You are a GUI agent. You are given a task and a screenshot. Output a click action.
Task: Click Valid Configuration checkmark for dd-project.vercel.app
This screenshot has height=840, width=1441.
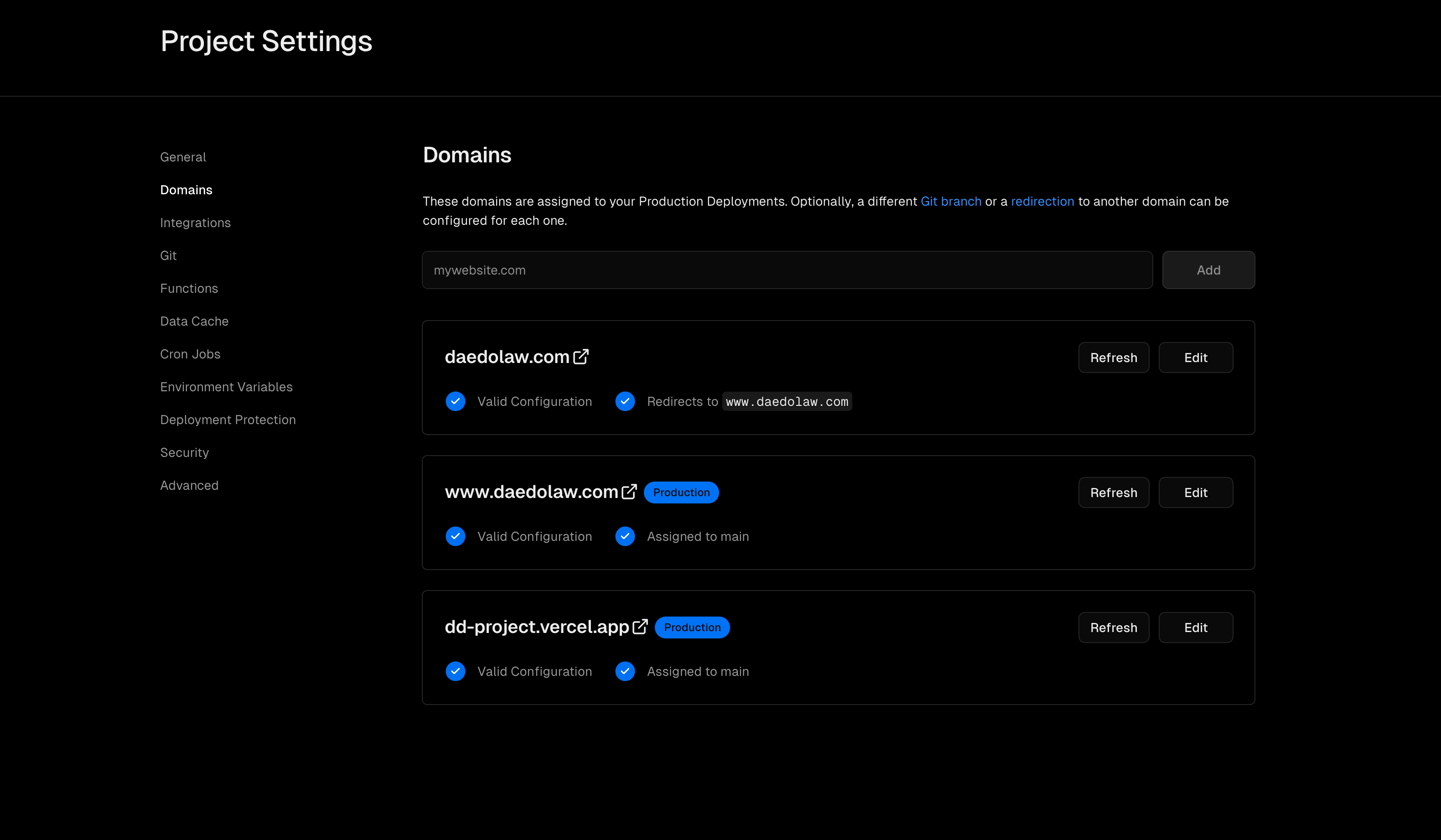(x=456, y=671)
